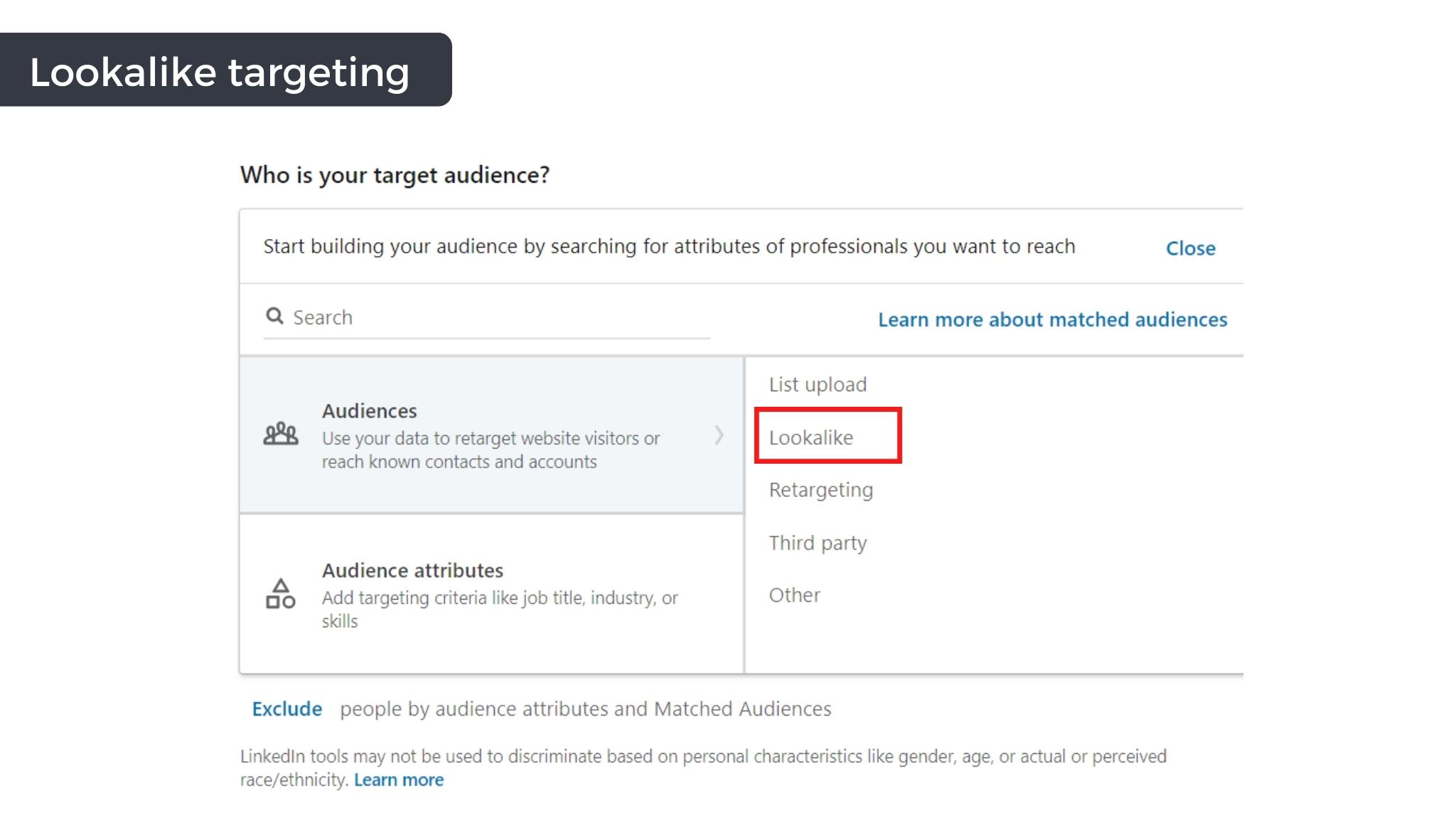Click the Audience attributes shapes icon
Screen dimensions: 1456x825
[280, 593]
